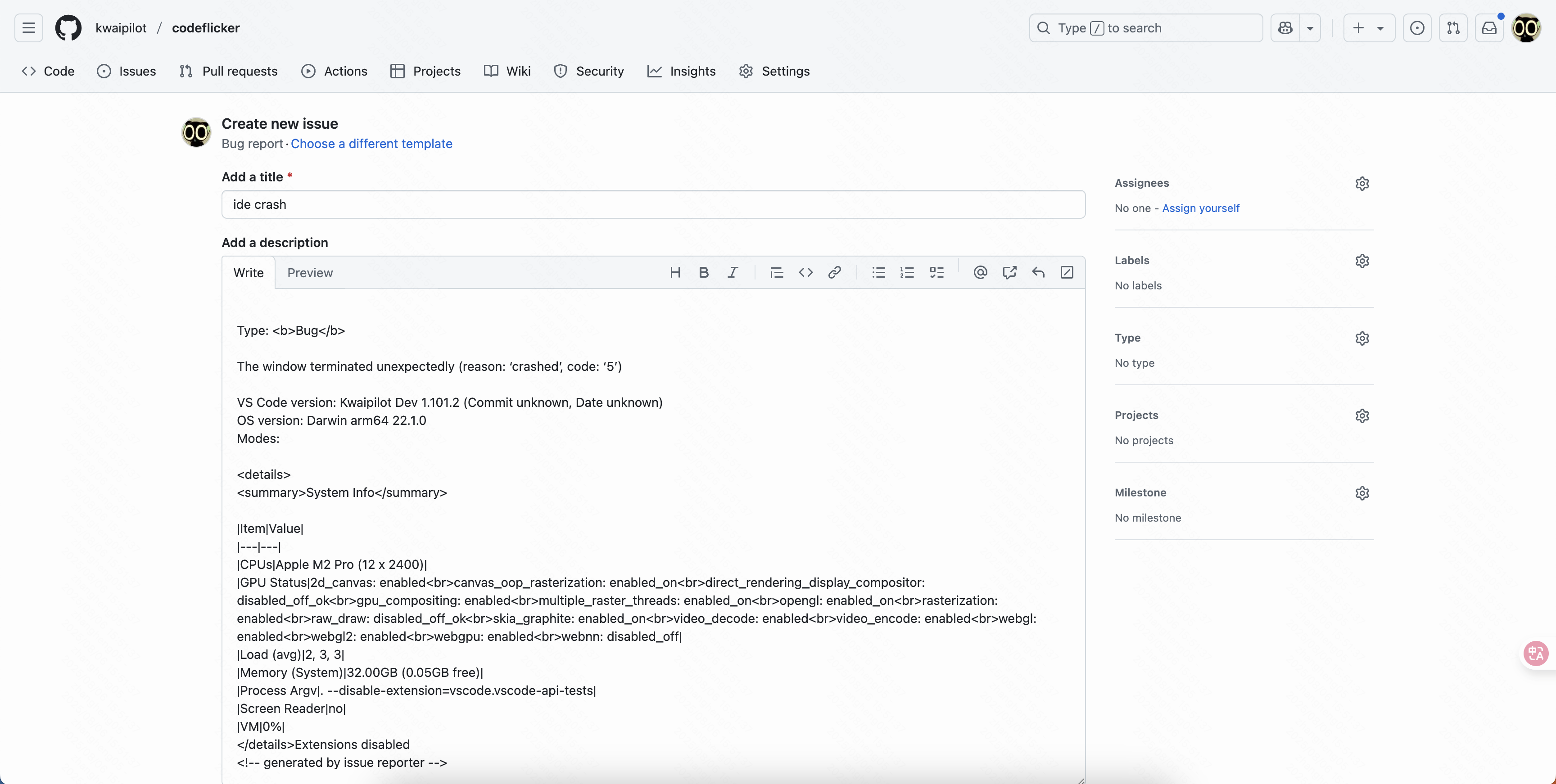This screenshot has width=1556, height=784.
Task: Add a numbered list to the description
Action: click(x=907, y=272)
